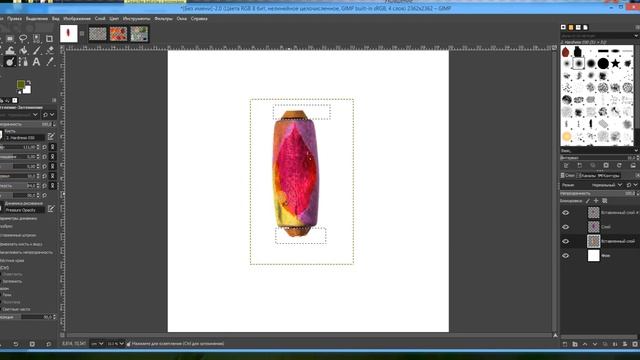Select the 'Осветлить' dodge radio option
The height and width of the screenshot is (360, 640).
coord(12,274)
